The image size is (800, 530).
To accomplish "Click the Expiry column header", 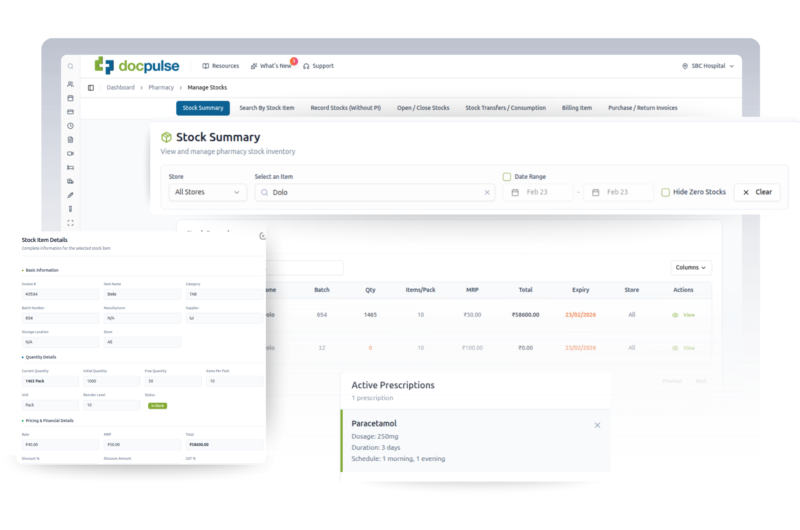I will 581,290.
